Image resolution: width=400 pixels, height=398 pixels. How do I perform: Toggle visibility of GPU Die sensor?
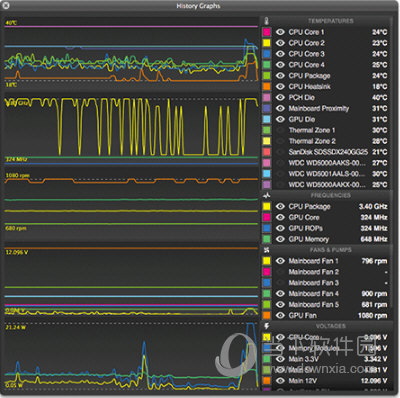pos(280,119)
